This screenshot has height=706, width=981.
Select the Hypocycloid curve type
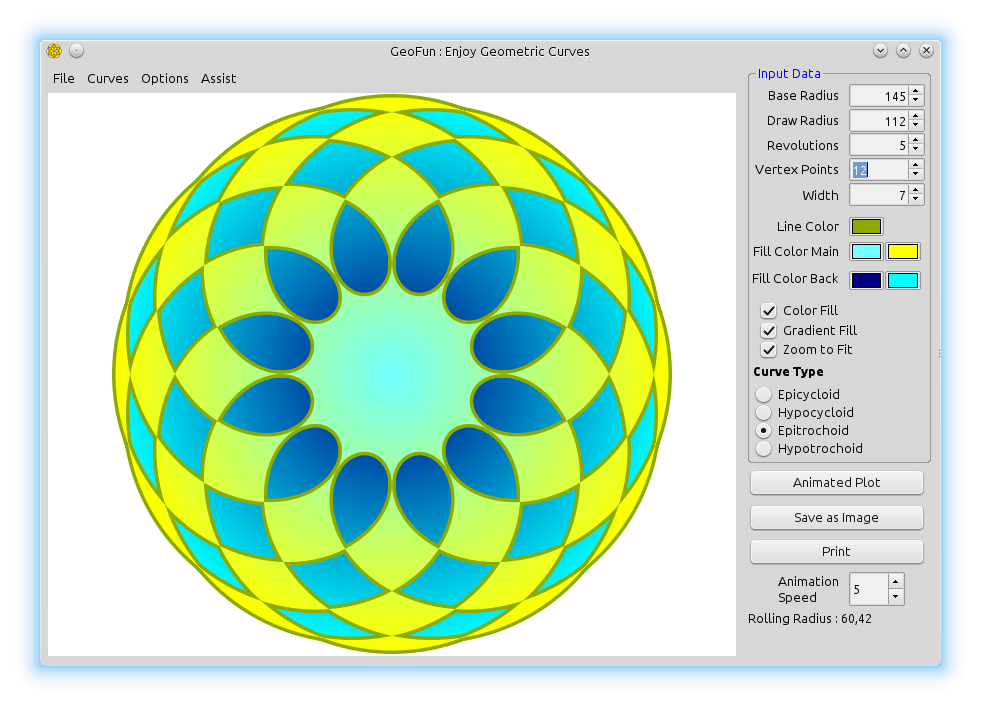click(x=764, y=413)
